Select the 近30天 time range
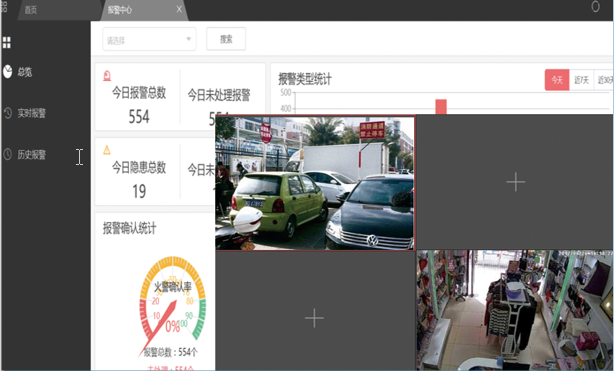The image size is (614, 371). point(604,80)
